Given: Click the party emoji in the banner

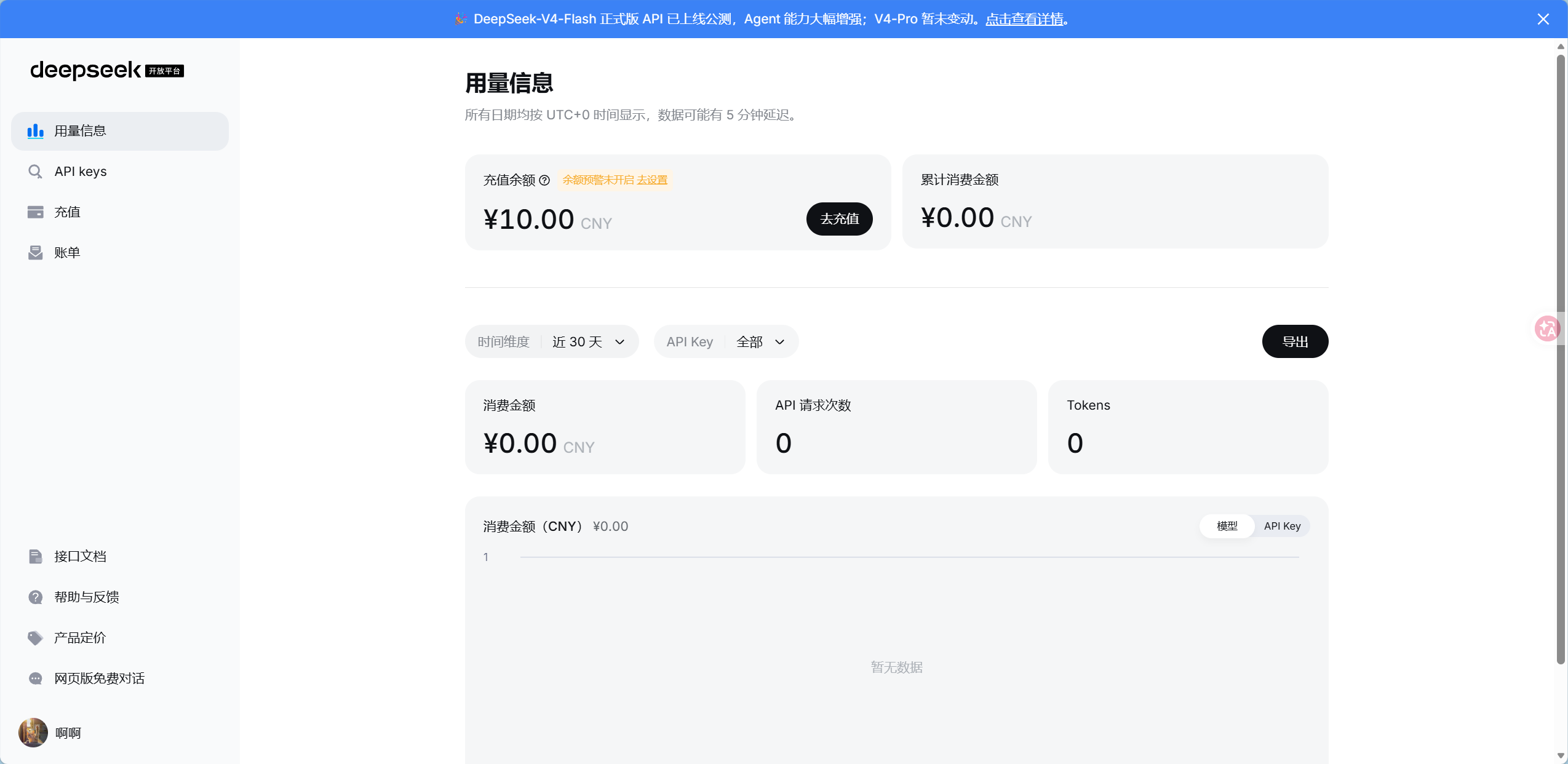Looking at the screenshot, I should click(x=461, y=19).
